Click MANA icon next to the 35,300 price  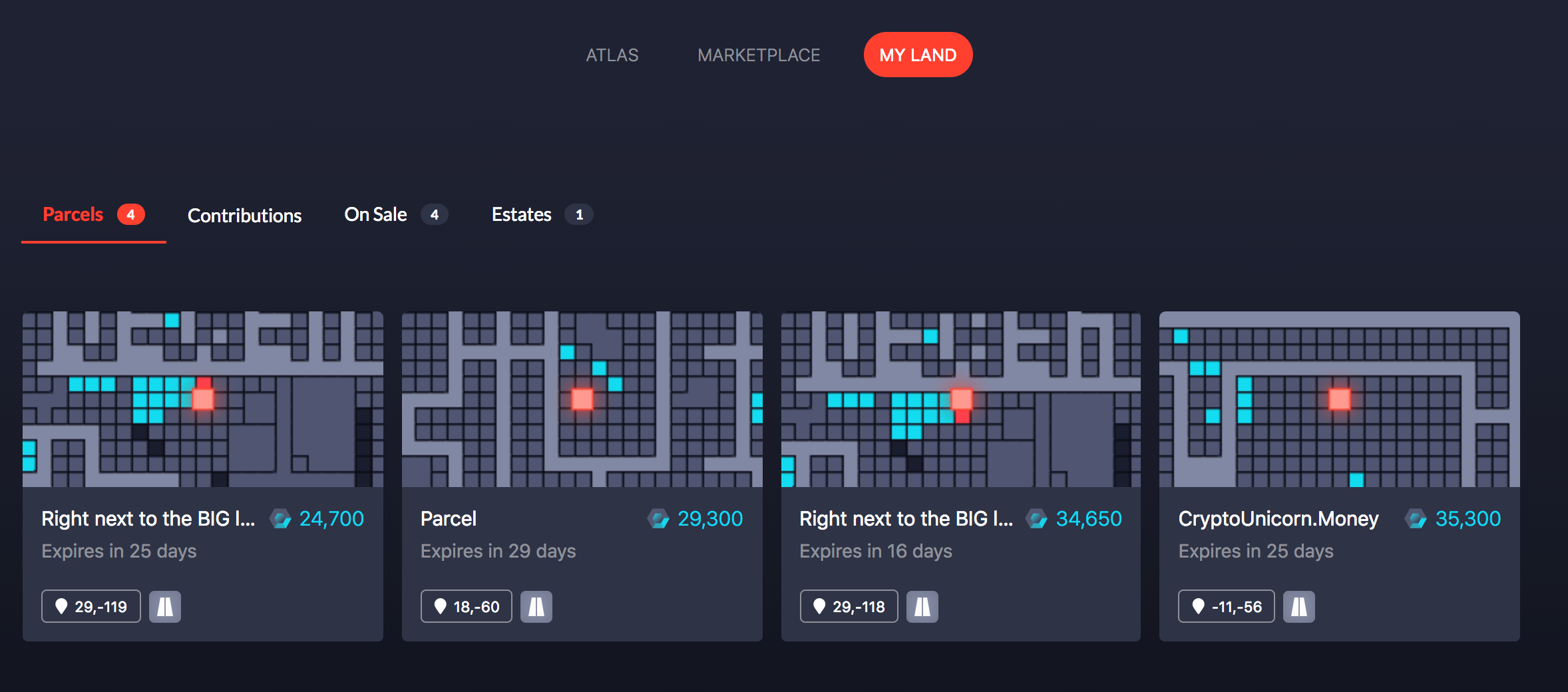coord(1416,518)
